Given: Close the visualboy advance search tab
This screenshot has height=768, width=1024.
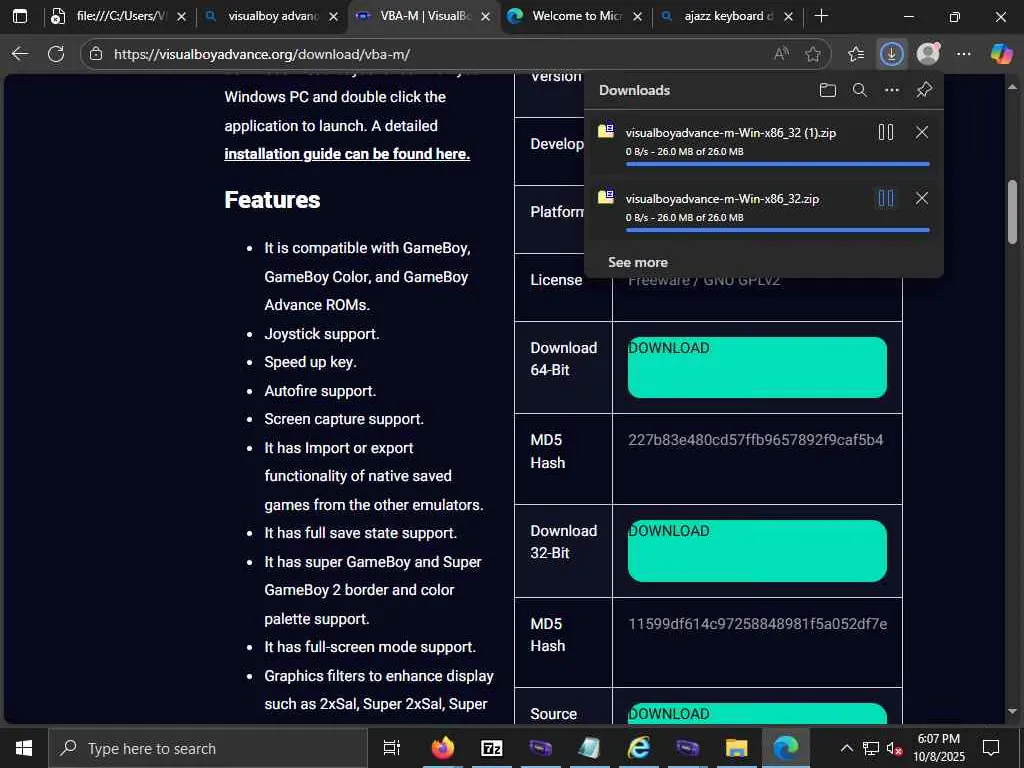Looking at the screenshot, I should 333,17.
